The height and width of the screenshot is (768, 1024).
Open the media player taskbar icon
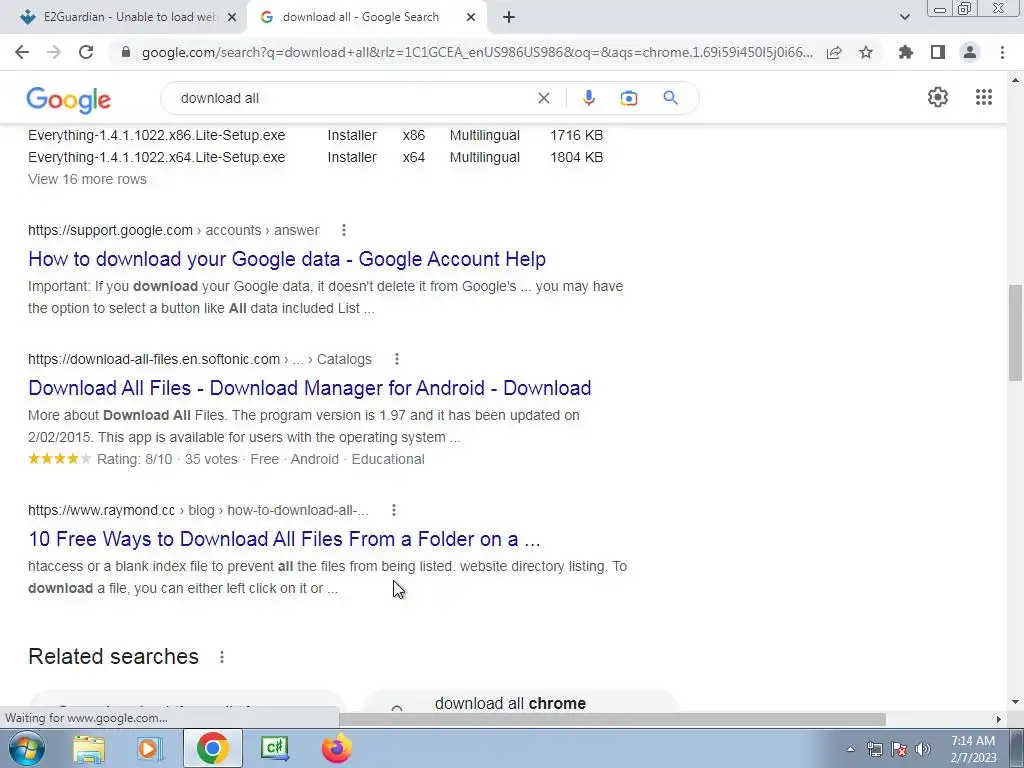click(x=150, y=748)
